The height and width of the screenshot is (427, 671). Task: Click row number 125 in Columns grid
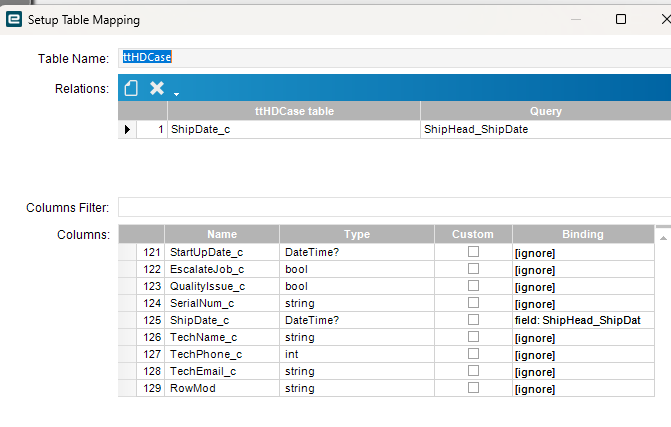151,320
